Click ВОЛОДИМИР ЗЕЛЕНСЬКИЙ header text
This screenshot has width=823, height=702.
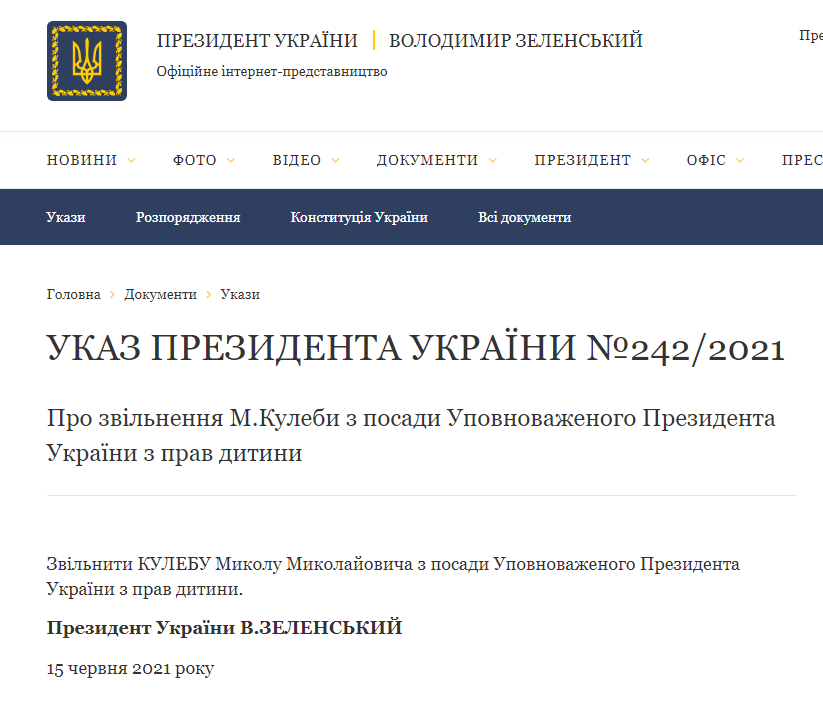[x=515, y=40]
